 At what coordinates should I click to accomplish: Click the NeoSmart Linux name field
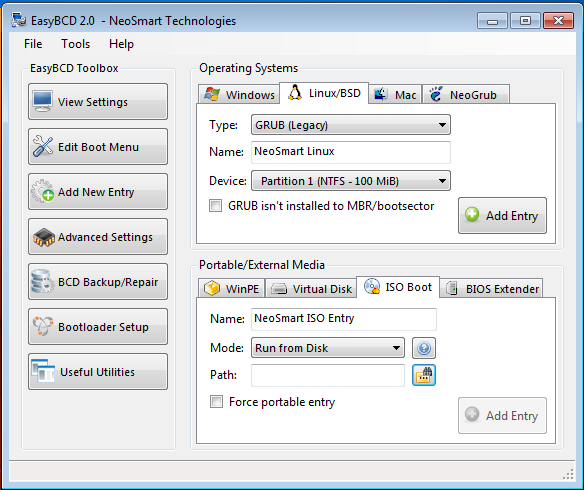[351, 152]
